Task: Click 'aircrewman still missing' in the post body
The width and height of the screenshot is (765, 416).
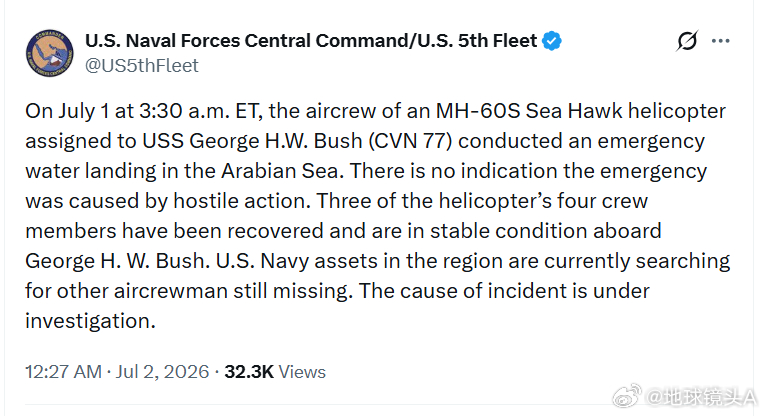Action: (233, 291)
